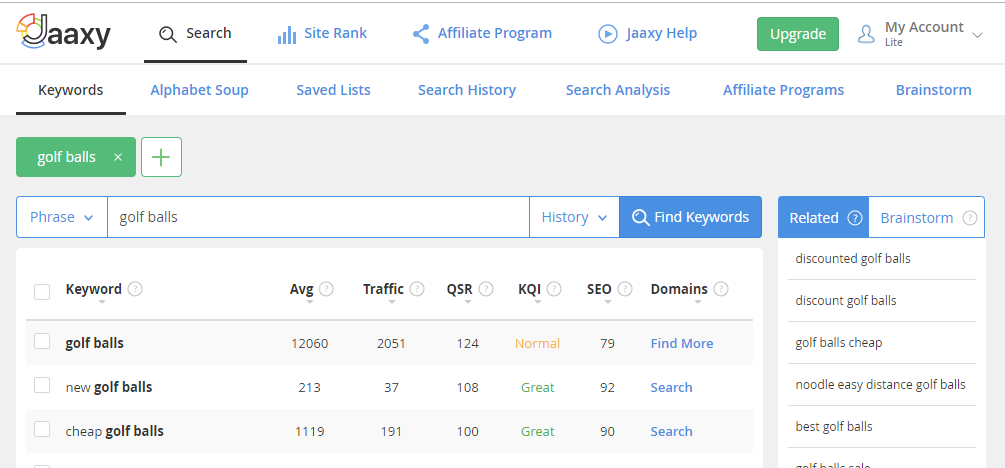The image size is (1005, 468).
Task: Click help icon next to QSR column
Action: click(x=486, y=289)
